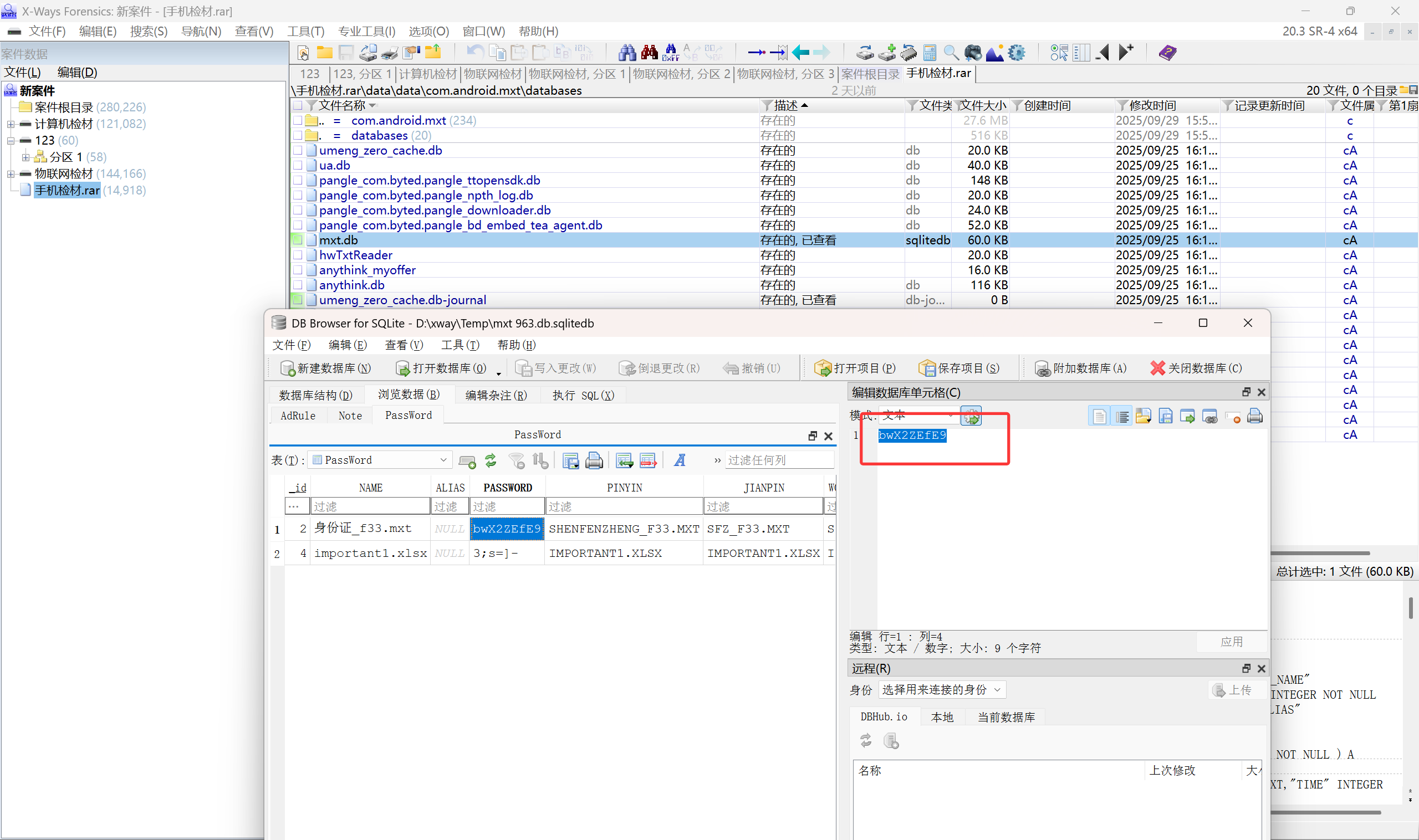The height and width of the screenshot is (840, 1419).
Task: Click the purple help book icon
Action: tap(1167, 53)
